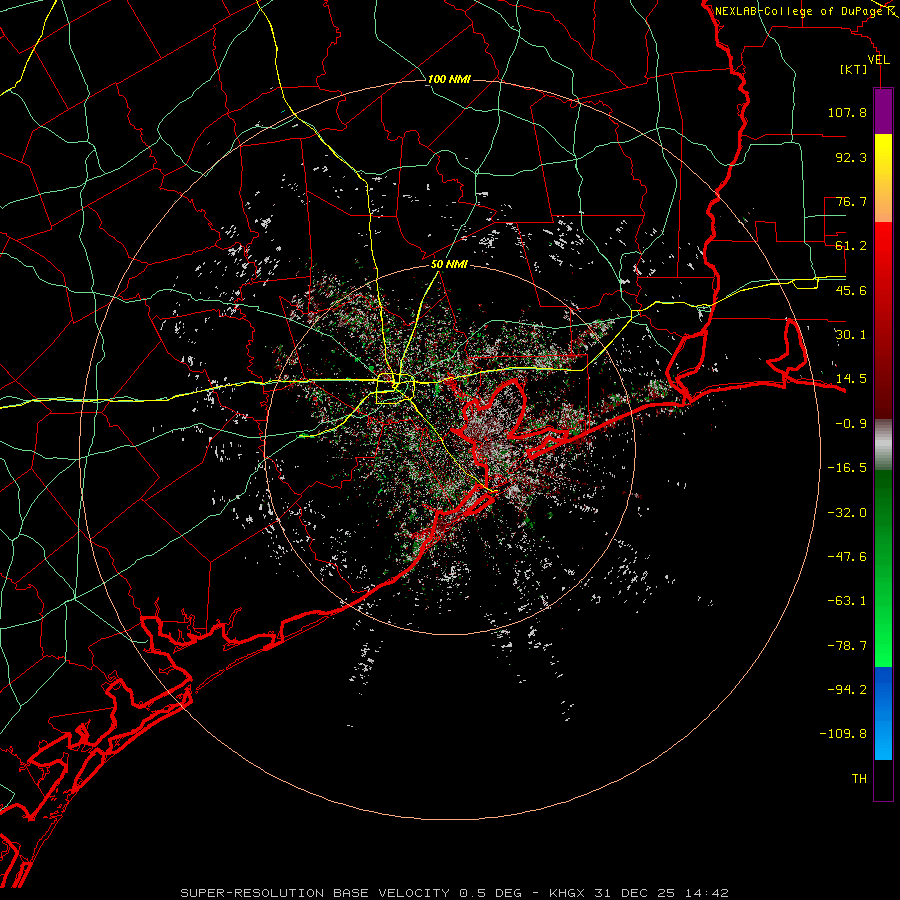Click the Super-Resolution Base Velocity caption line
Screen dimensions: 900x900
[x=454, y=893]
